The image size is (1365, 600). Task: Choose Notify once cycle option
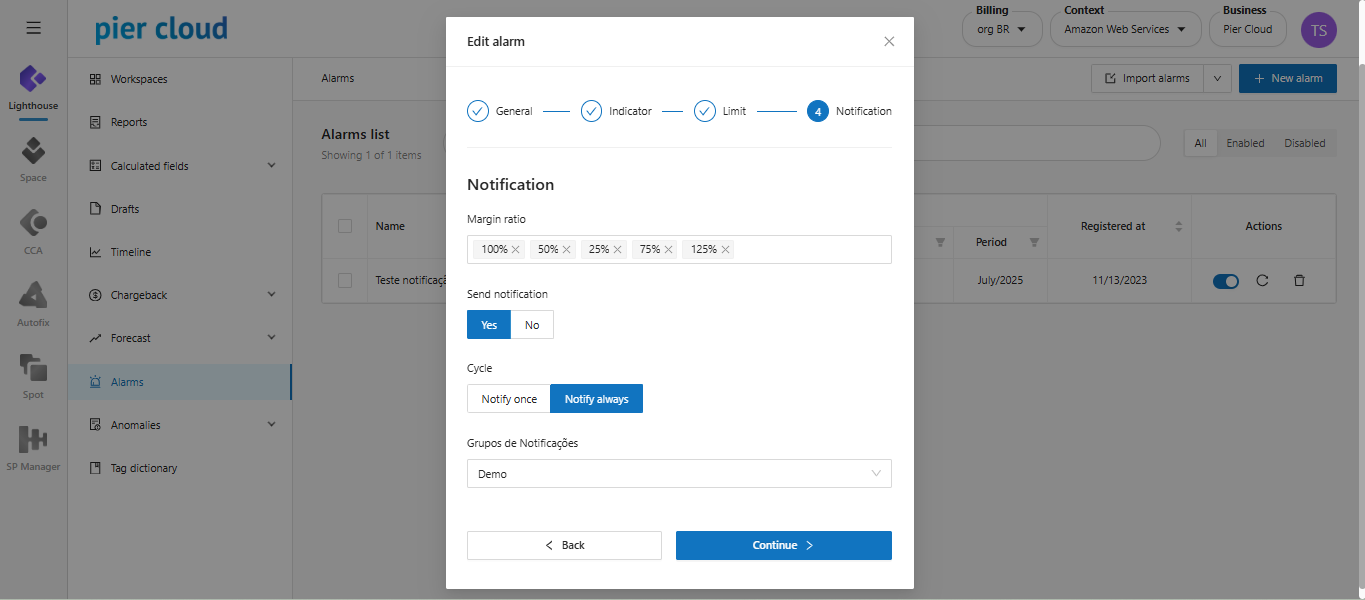(x=509, y=399)
